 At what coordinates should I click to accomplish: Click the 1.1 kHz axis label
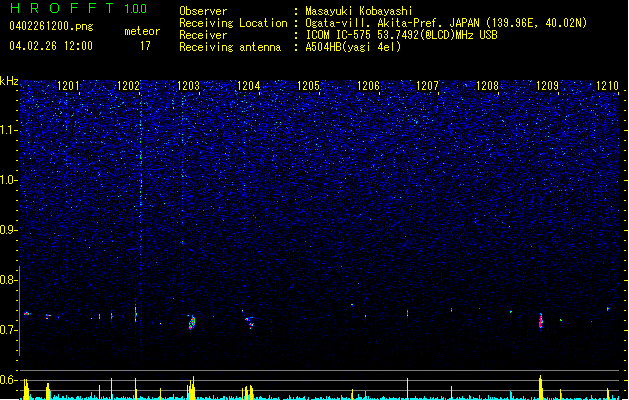coord(9,130)
